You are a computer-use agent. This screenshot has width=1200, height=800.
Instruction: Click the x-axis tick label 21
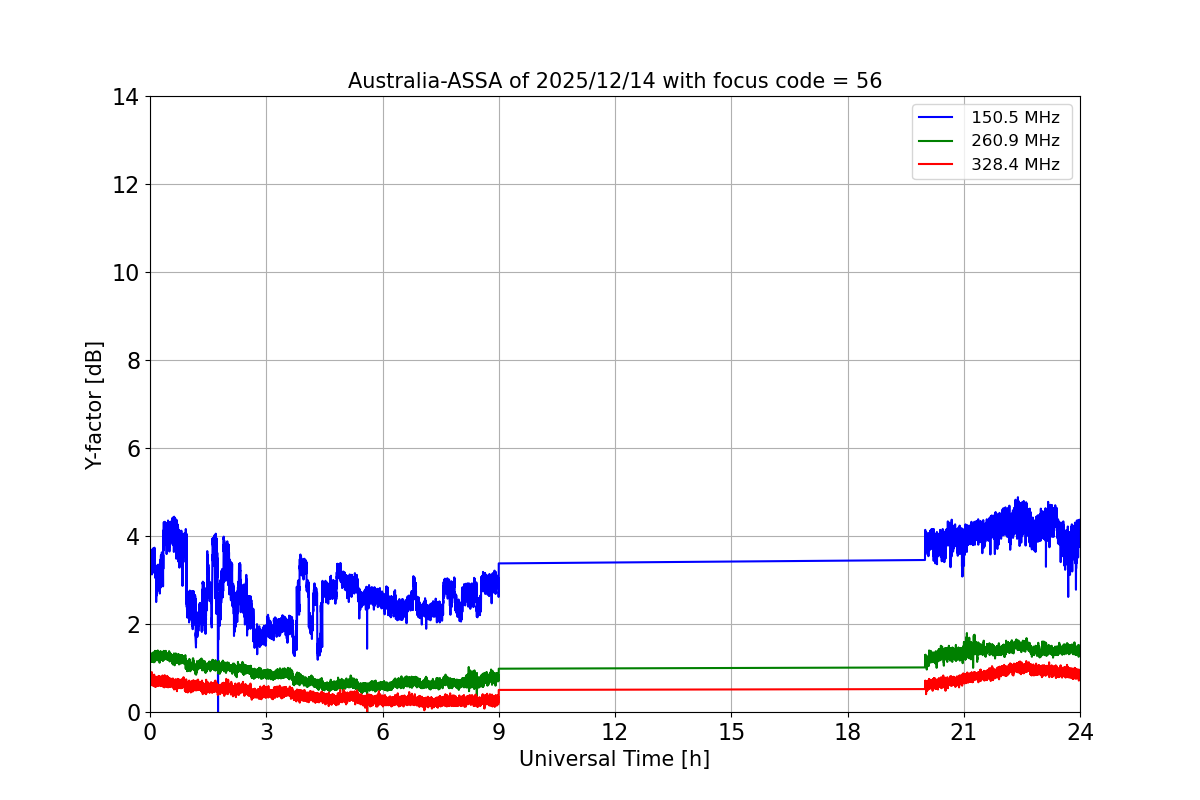(964, 732)
